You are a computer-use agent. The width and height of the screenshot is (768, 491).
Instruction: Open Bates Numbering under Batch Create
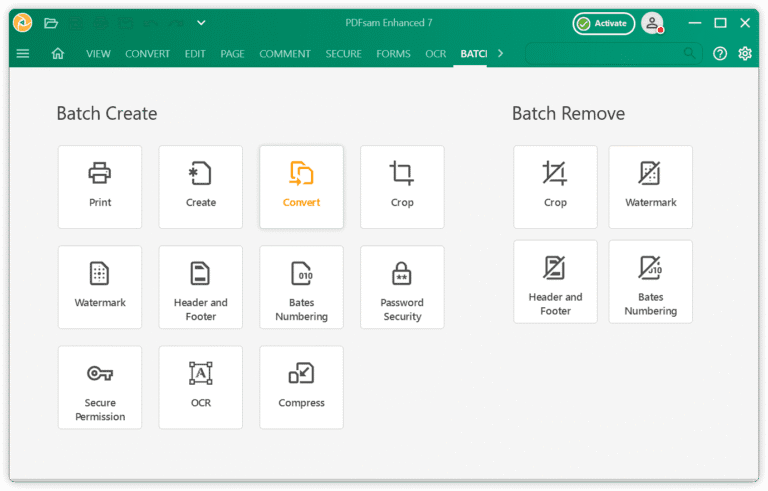tap(302, 287)
